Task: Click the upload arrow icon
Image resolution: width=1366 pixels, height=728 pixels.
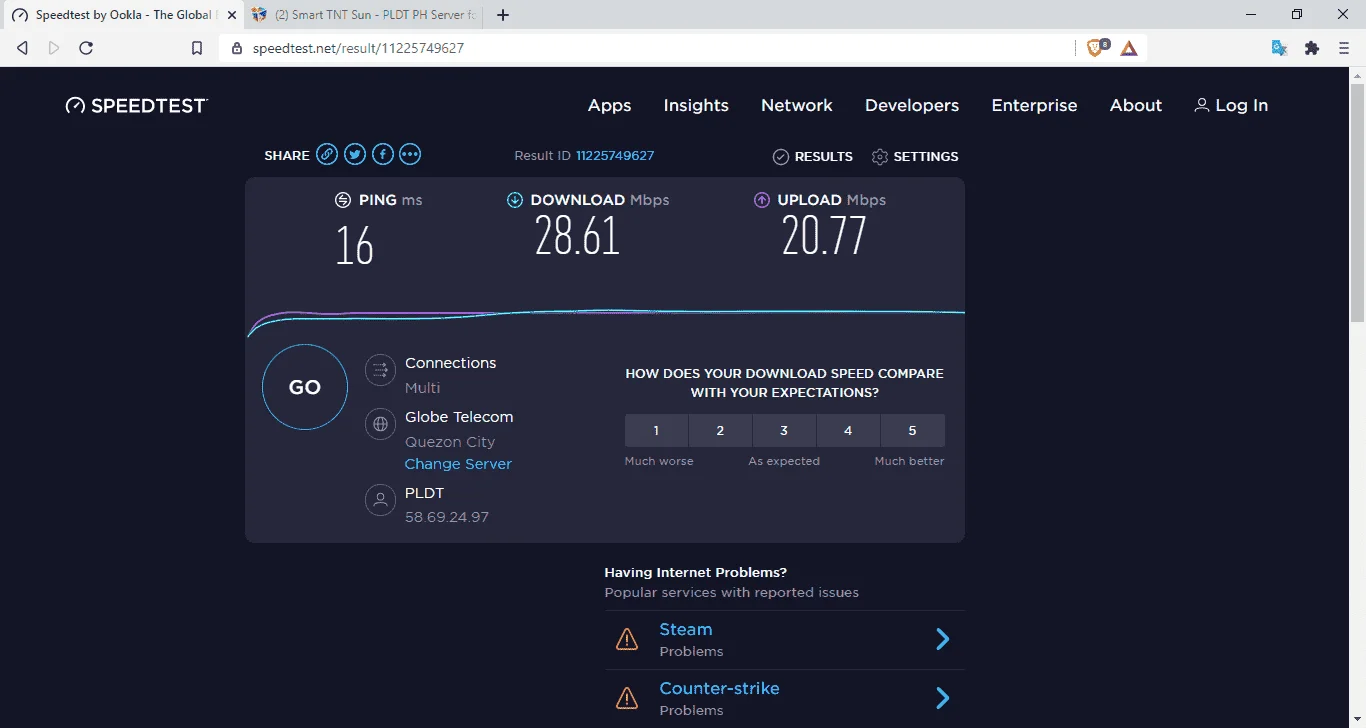Action: [x=762, y=200]
